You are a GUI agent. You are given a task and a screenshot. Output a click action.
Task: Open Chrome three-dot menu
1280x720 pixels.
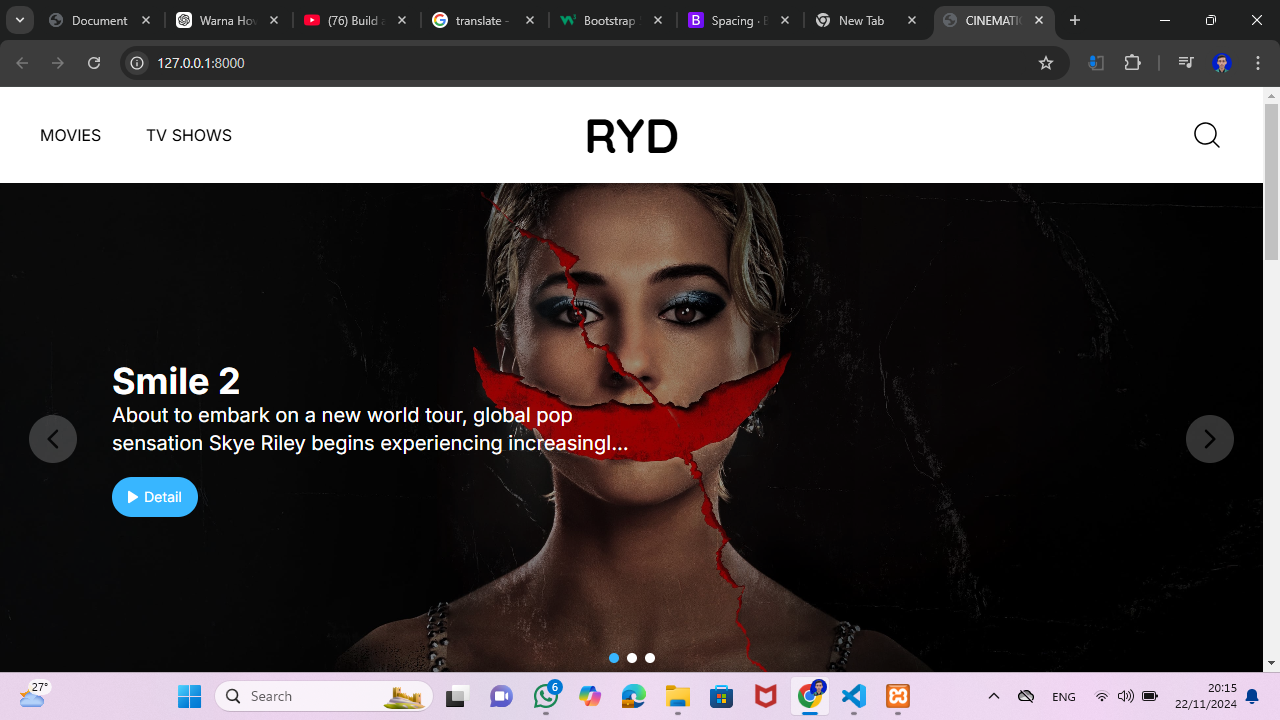pyautogui.click(x=1258, y=63)
